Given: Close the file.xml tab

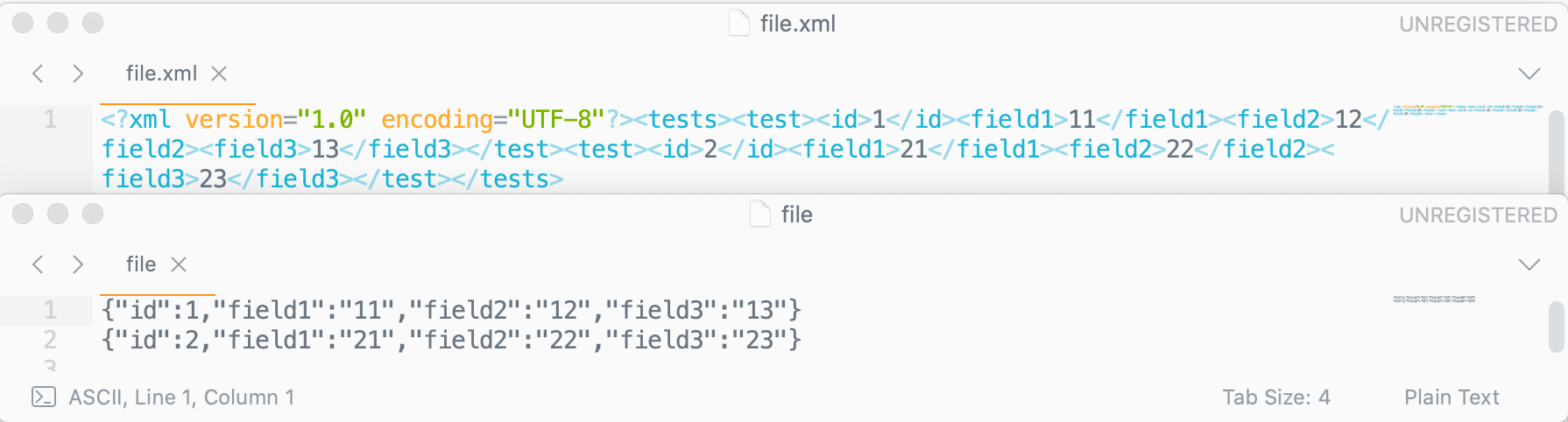Looking at the screenshot, I should (x=219, y=74).
